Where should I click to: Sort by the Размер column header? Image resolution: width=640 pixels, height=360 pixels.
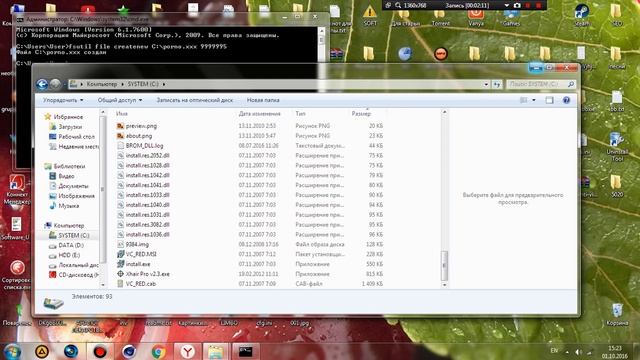(361, 114)
